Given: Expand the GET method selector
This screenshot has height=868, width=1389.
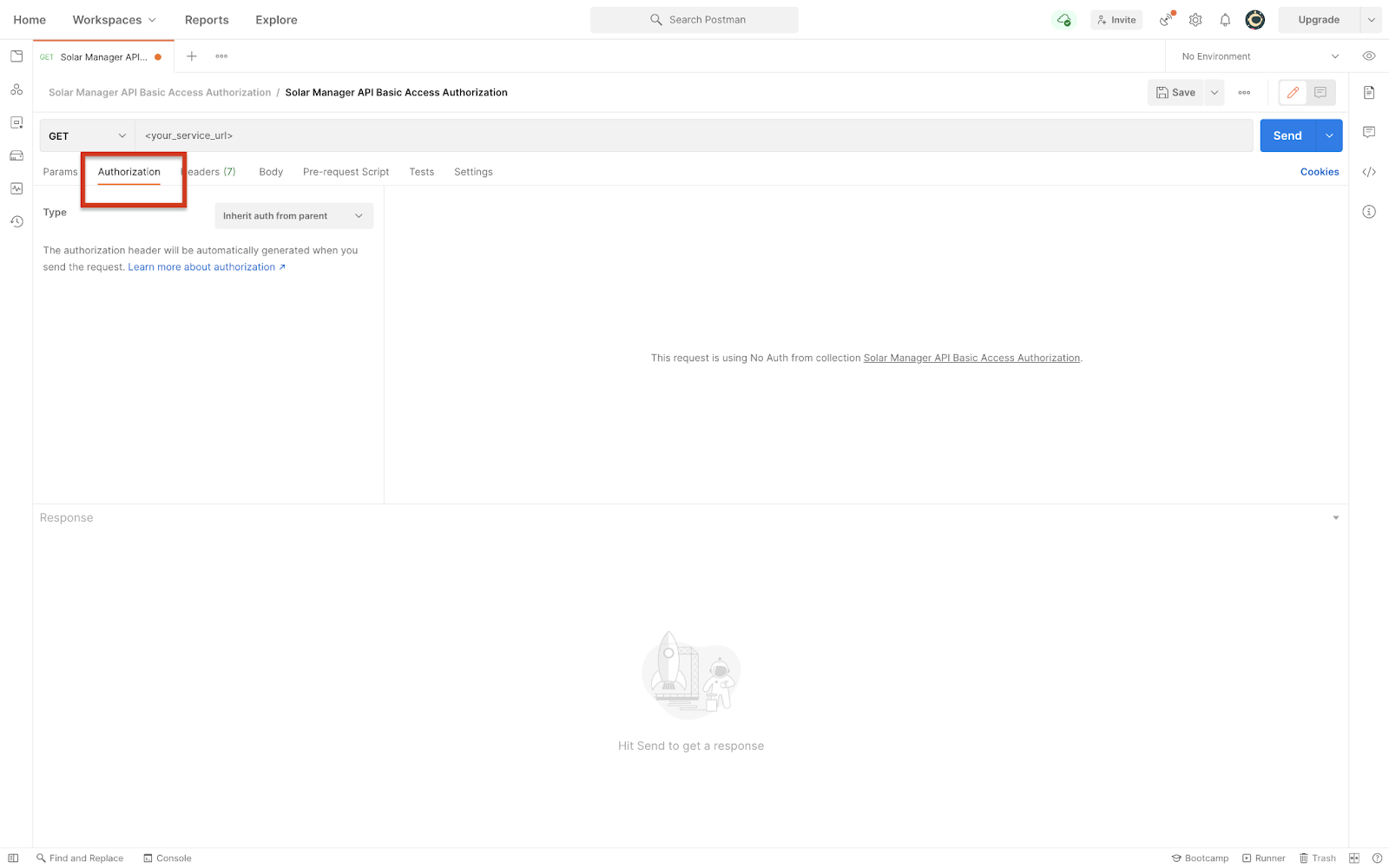Looking at the screenshot, I should coord(86,135).
